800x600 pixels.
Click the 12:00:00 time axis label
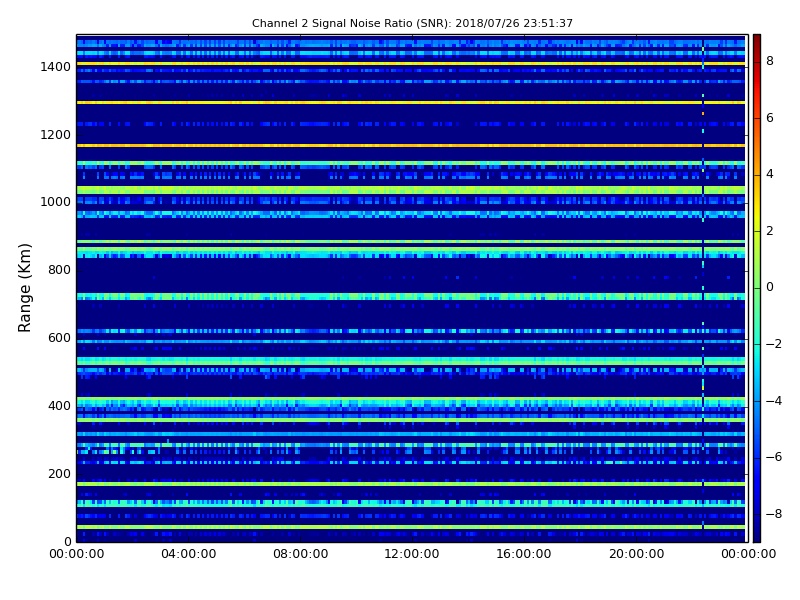[412, 554]
